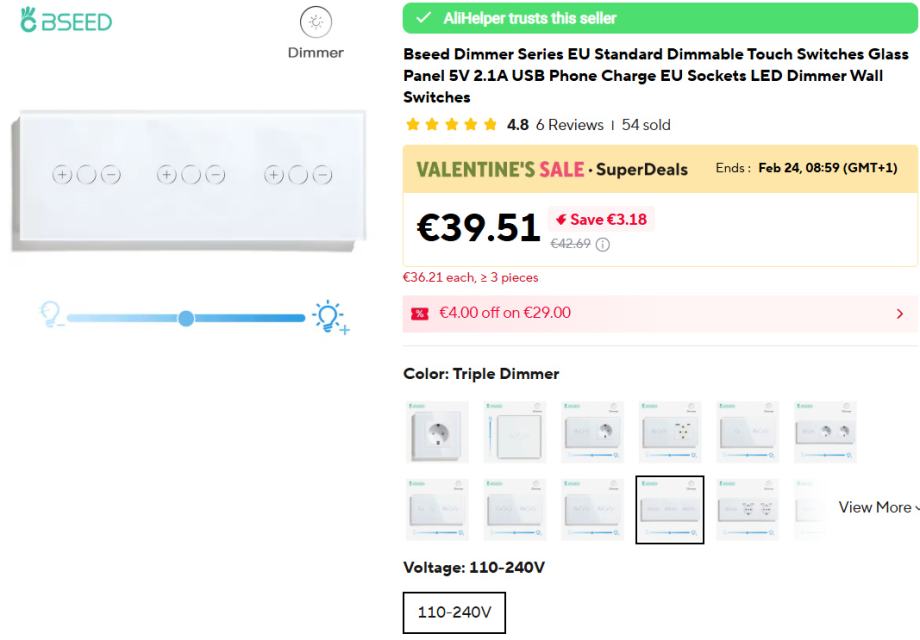Screen dimensions: 920x640
Task: Select the 110-240V voltage option
Action: [454, 612]
